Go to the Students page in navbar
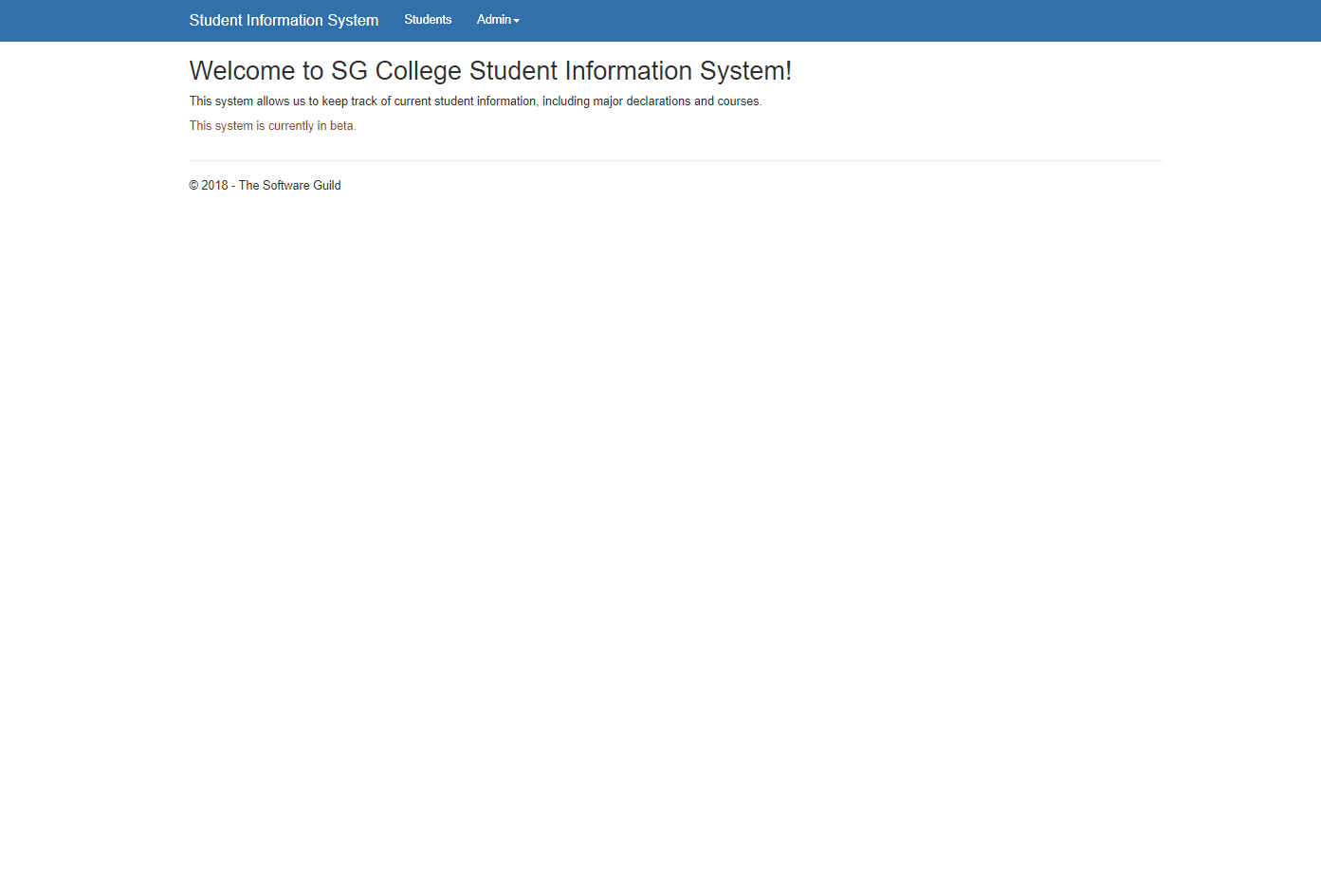1321x896 pixels. (x=428, y=20)
